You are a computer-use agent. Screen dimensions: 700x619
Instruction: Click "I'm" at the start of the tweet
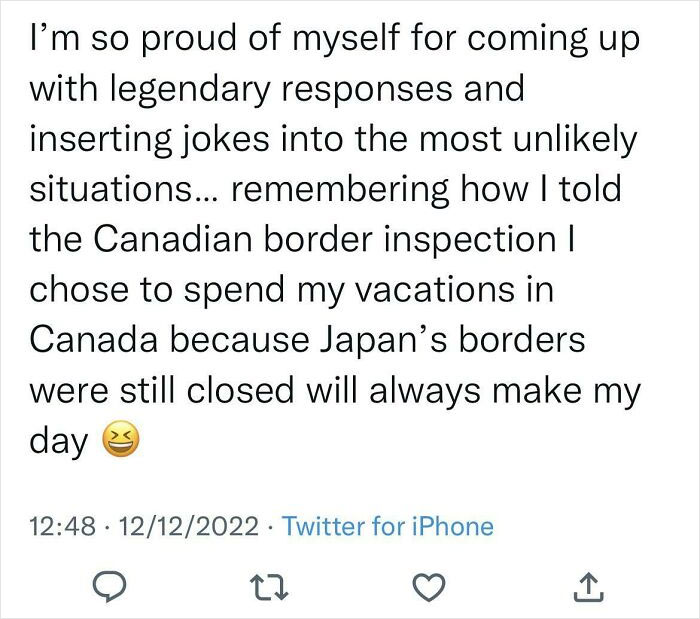[51, 41]
